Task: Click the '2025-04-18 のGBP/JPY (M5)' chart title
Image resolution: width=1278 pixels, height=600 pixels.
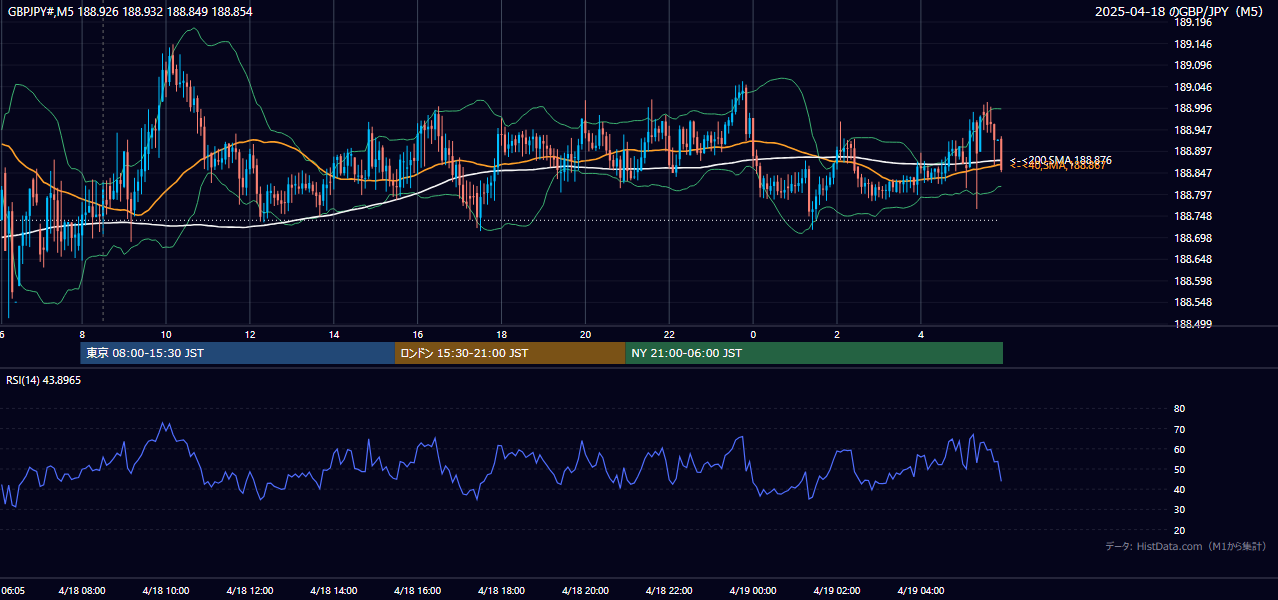Action: [1179, 12]
